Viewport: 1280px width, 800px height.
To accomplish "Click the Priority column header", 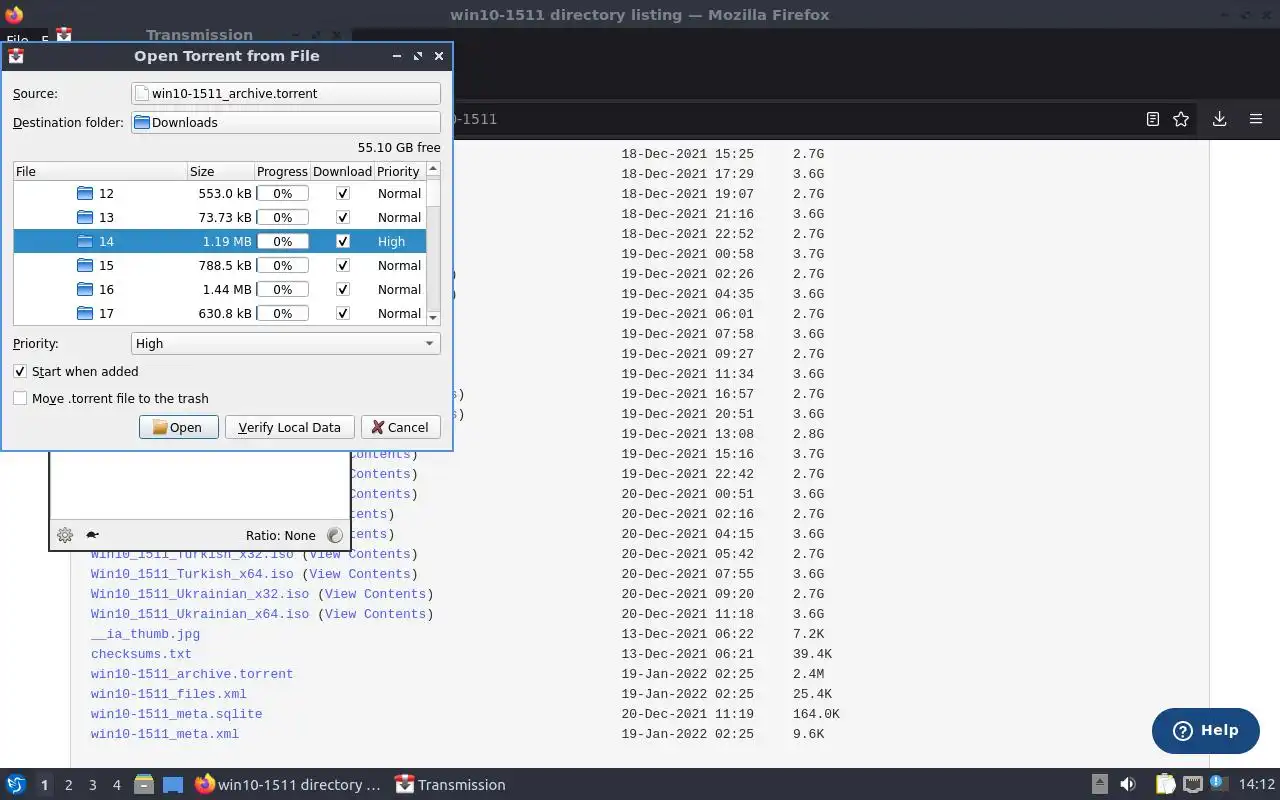I will tap(398, 171).
